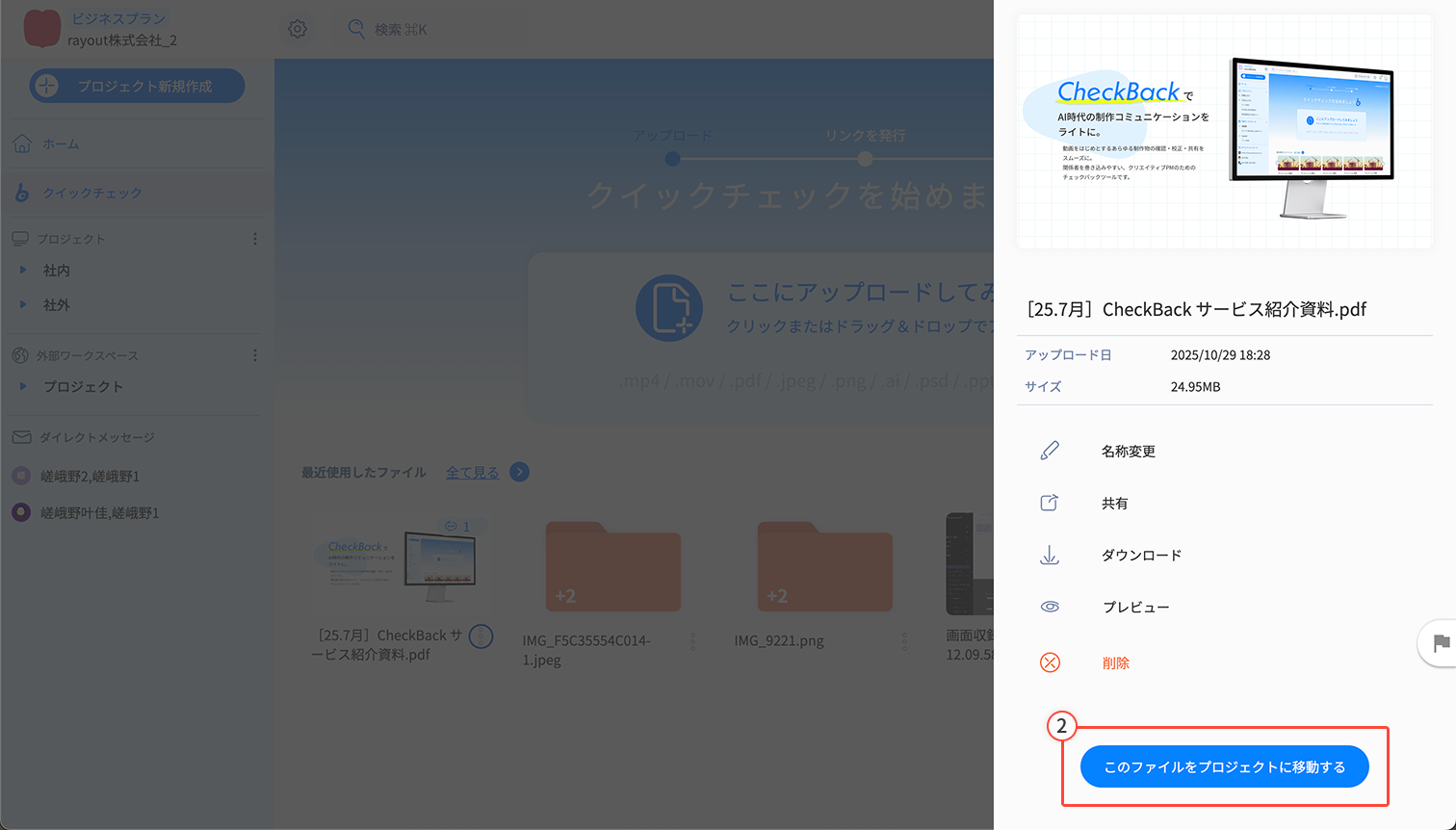Open the プロジェクト section three-dot menu
The image size is (1456, 830).
pos(255,239)
